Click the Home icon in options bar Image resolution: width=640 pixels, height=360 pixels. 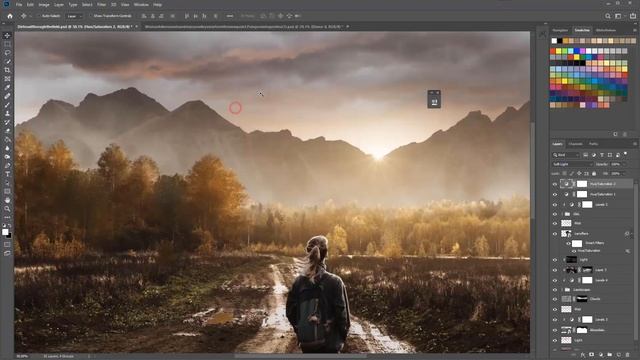[10, 16]
